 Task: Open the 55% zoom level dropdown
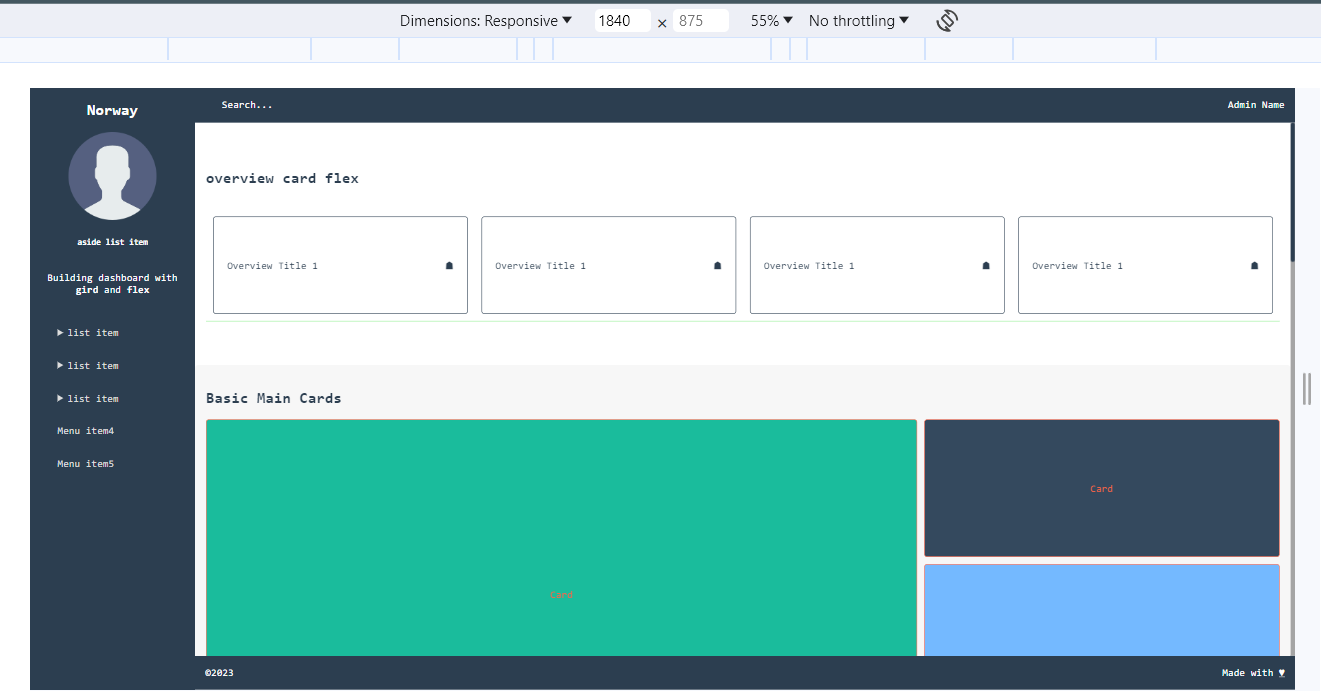(772, 21)
